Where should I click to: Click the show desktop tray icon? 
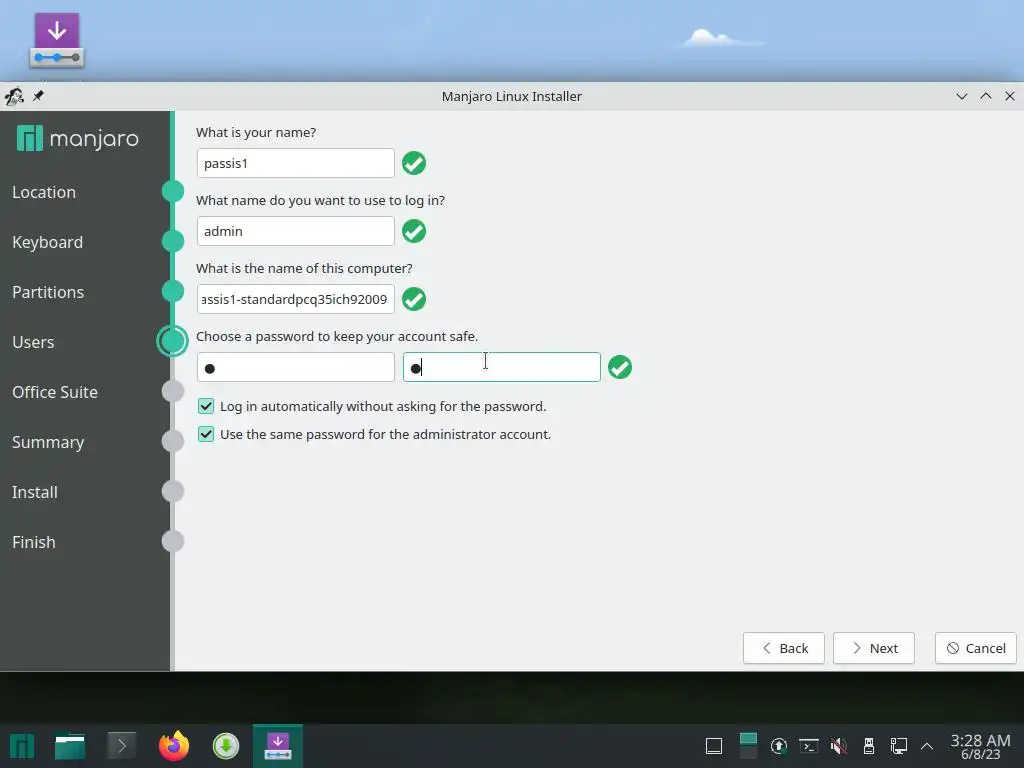point(714,746)
